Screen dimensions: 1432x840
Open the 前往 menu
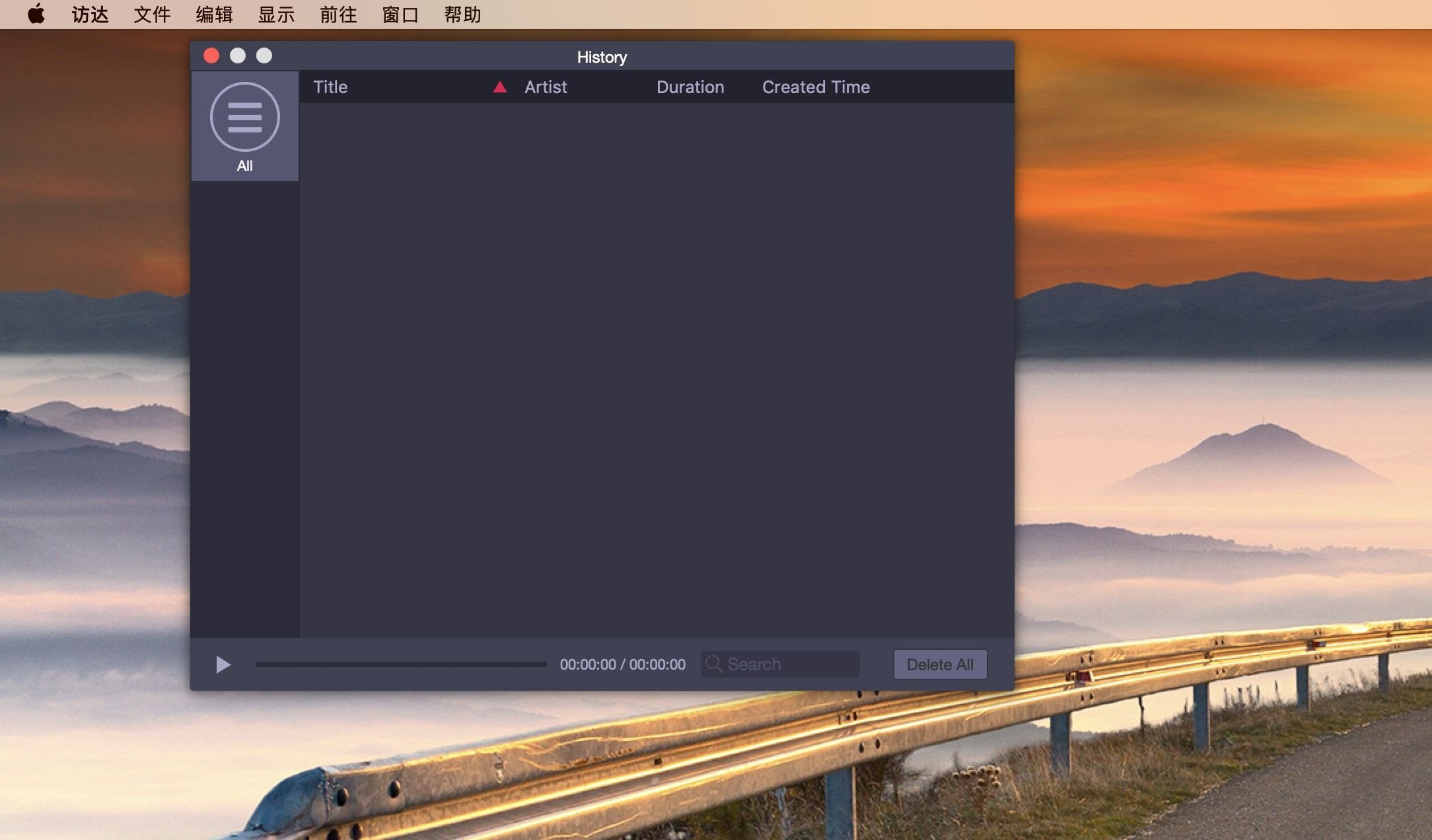coord(338,15)
